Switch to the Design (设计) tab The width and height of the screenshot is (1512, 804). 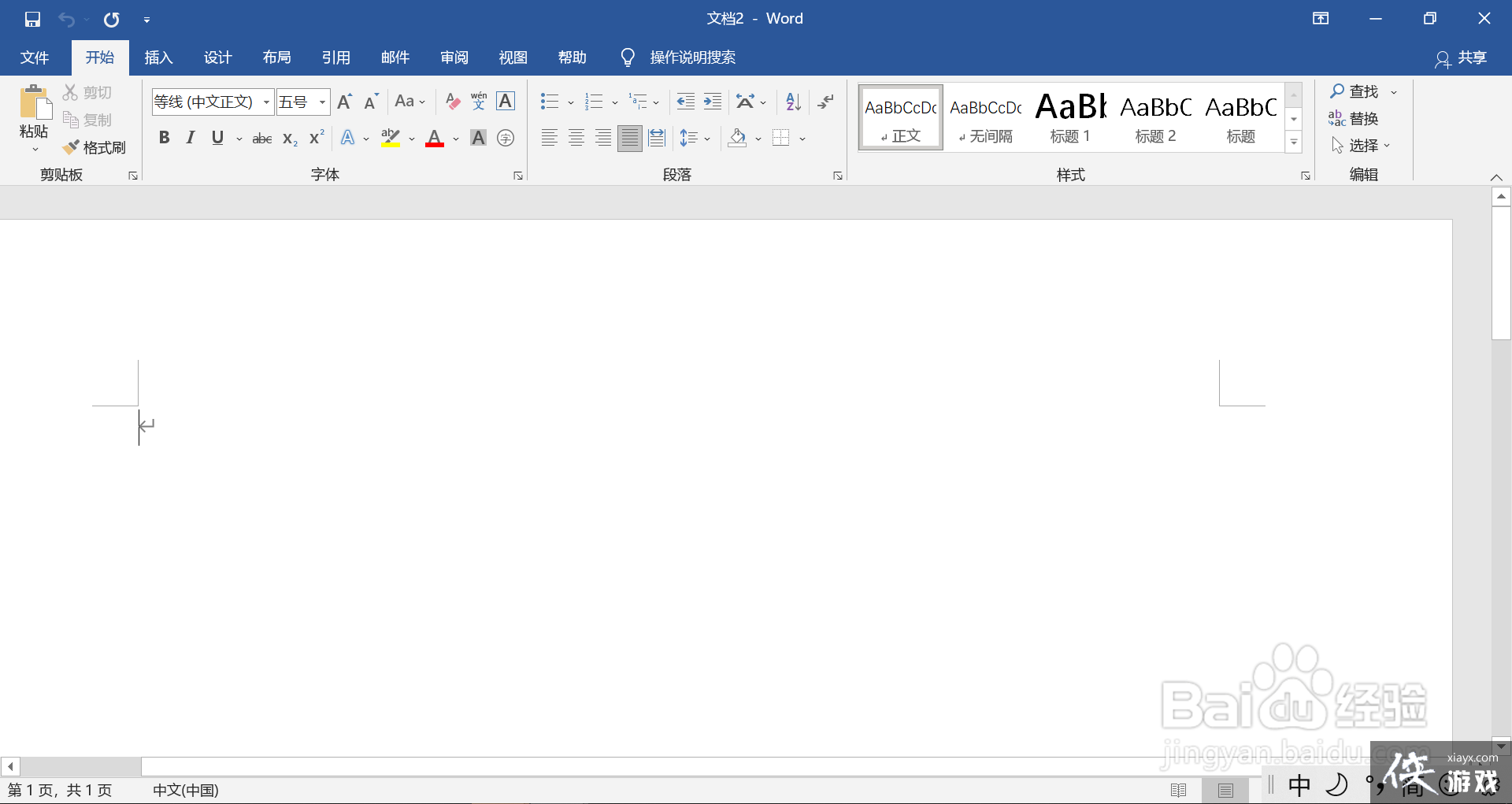tap(217, 57)
